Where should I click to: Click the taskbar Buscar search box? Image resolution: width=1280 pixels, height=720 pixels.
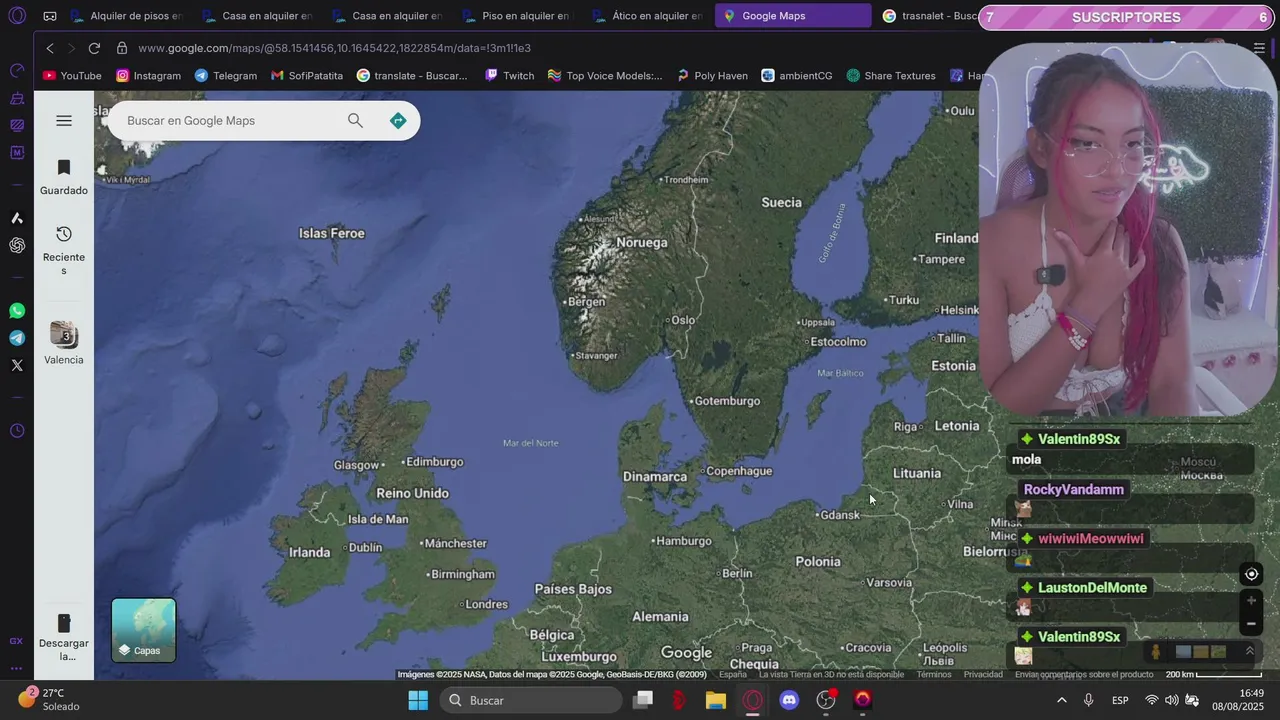click(x=531, y=700)
